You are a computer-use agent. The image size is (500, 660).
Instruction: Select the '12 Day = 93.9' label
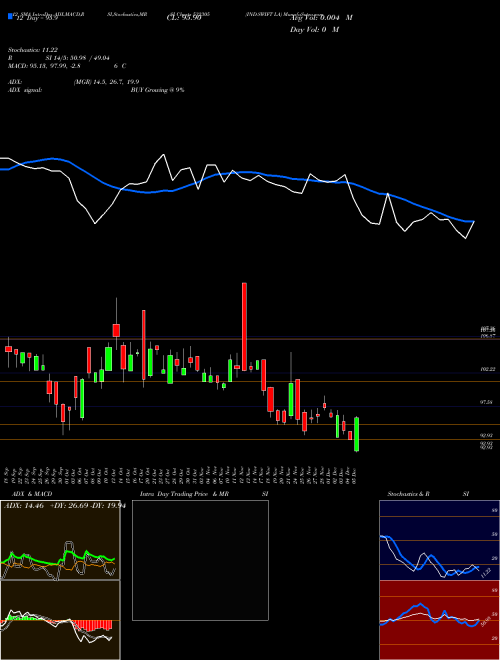35,18
